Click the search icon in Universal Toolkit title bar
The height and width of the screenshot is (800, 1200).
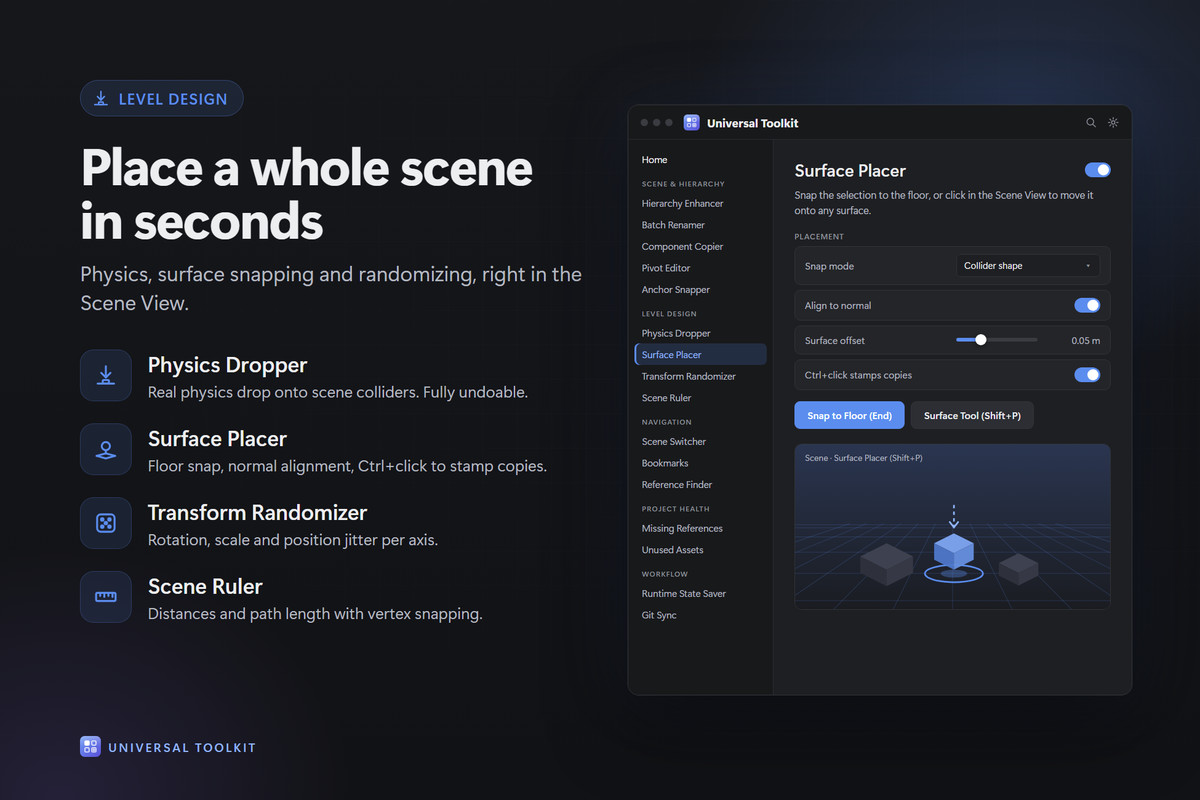click(1091, 123)
